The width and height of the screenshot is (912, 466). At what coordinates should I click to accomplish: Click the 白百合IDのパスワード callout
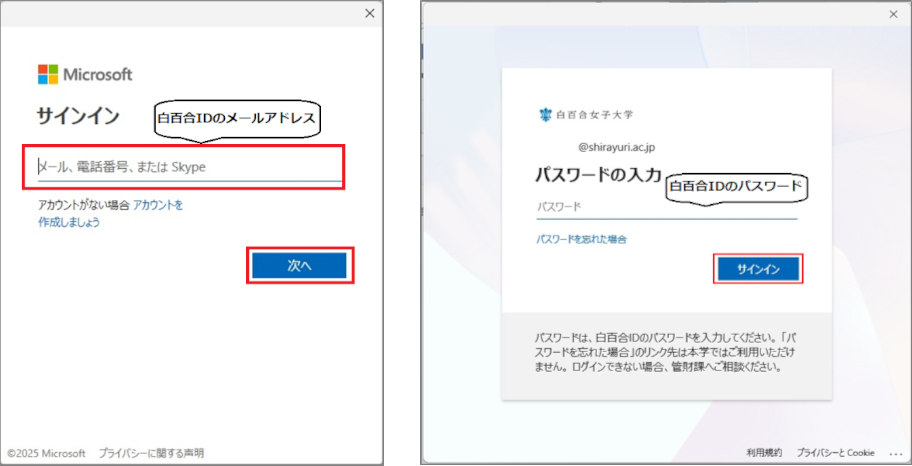(736, 186)
